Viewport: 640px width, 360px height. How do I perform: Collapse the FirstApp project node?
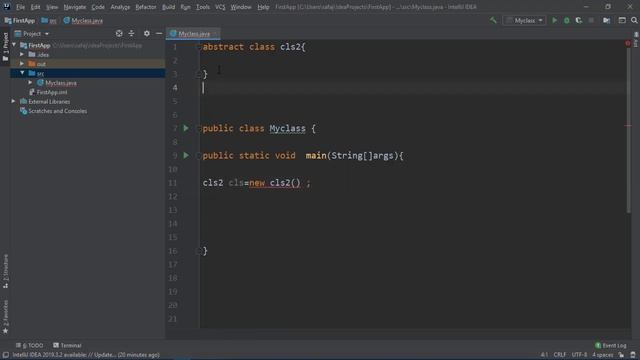(14, 45)
